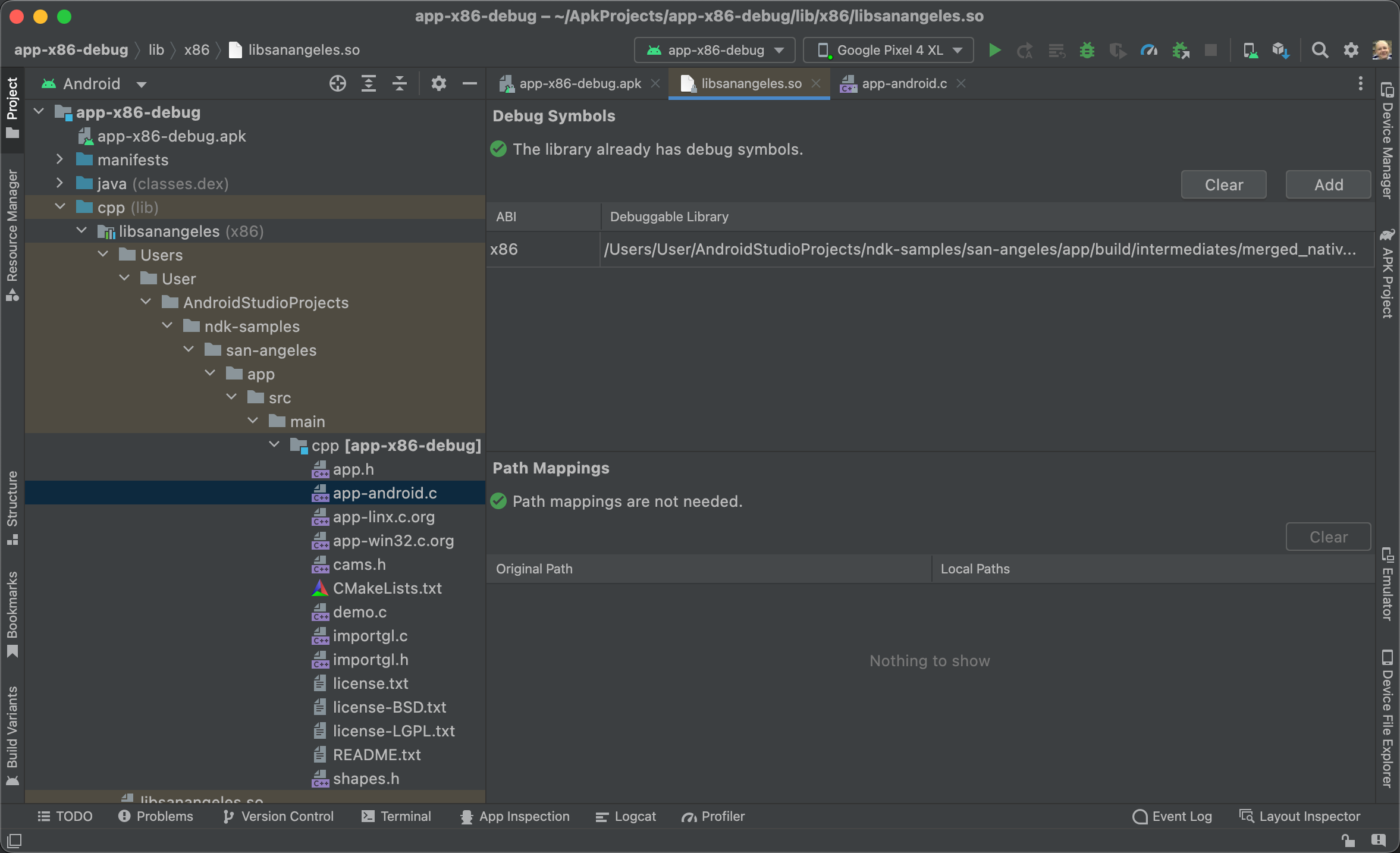Select the app-x86-debug dropdown configuration

point(714,49)
